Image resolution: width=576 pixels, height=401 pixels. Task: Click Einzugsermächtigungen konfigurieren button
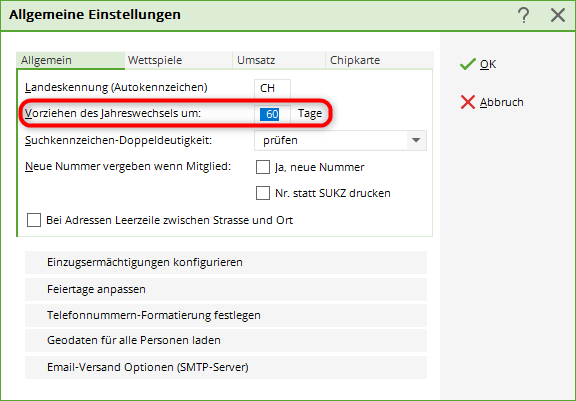[x=226, y=262]
